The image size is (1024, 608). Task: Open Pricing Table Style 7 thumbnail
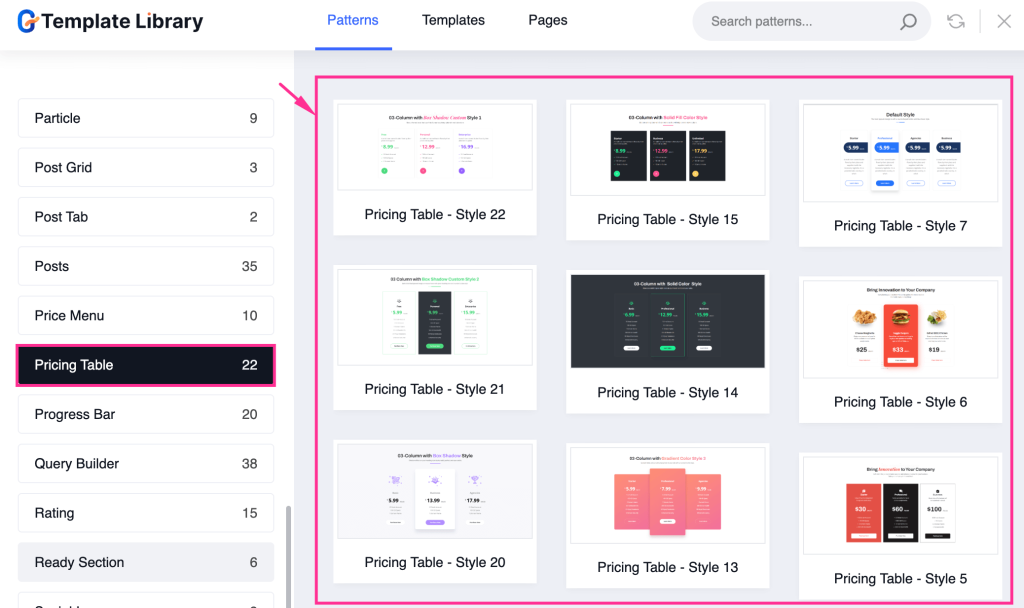[901, 153]
